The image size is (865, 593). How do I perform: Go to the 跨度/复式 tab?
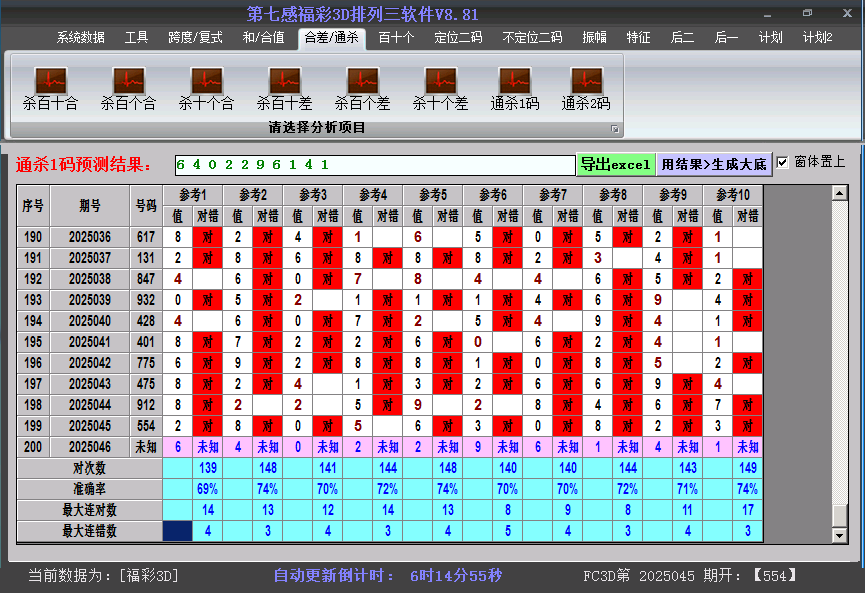click(x=195, y=38)
